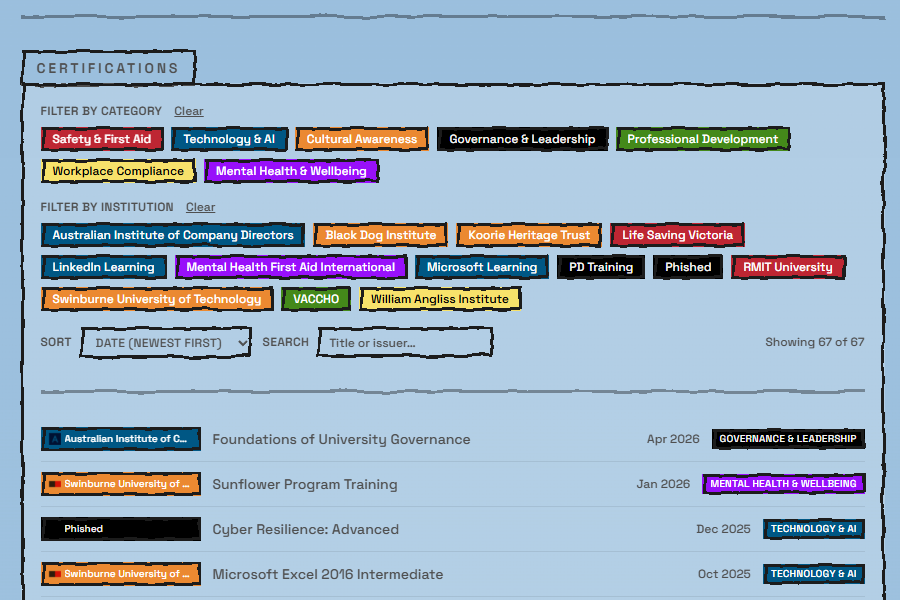
Task: Clear the institution filter
Action: (200, 207)
